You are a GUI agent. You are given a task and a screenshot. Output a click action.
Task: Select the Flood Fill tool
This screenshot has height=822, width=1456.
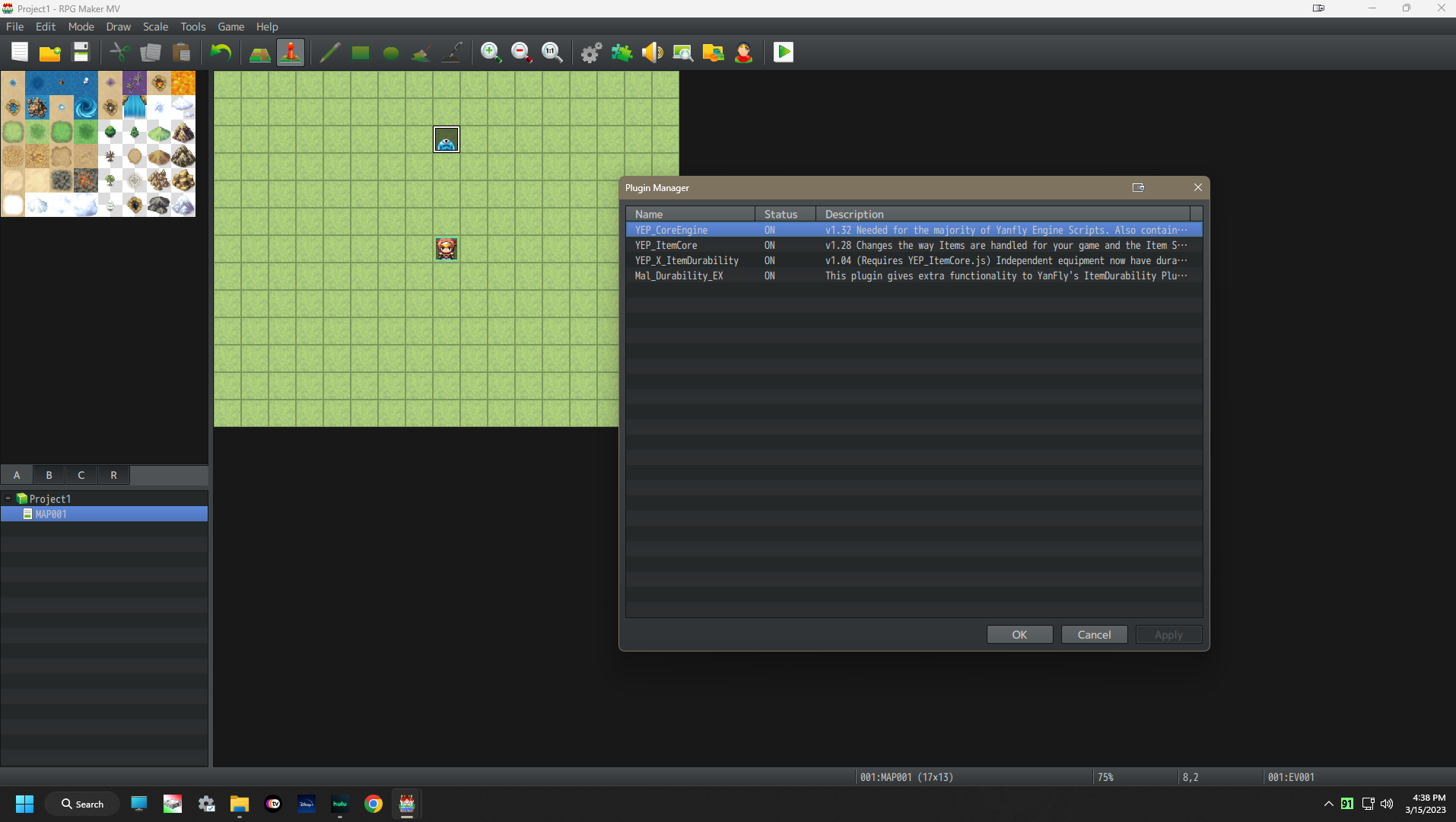(421, 53)
